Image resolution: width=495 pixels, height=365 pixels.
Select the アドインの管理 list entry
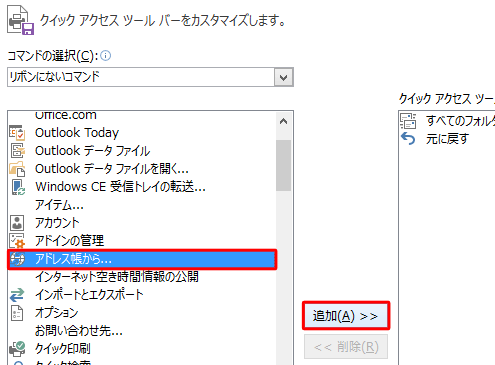tap(142, 241)
